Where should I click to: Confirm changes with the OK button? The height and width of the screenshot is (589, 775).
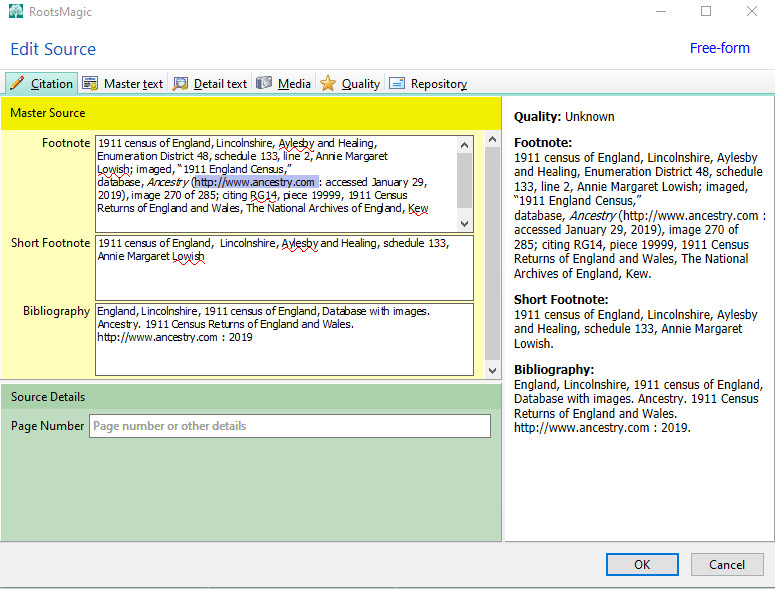point(642,564)
